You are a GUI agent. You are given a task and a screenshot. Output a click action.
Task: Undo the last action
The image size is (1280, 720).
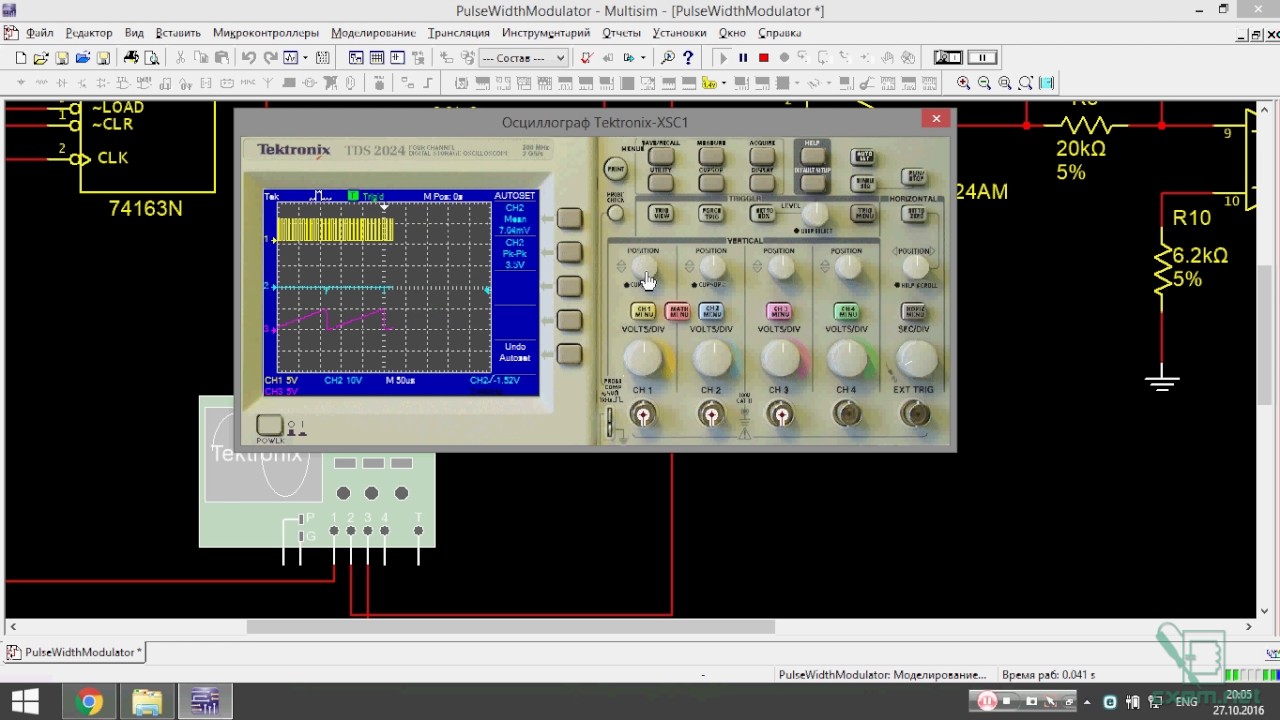coord(249,58)
